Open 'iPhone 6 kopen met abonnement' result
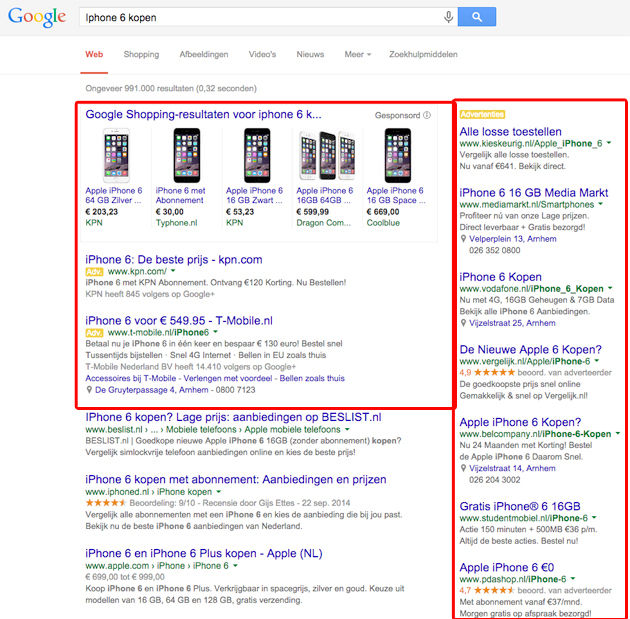Viewport: 630px width, 619px height. [235, 480]
